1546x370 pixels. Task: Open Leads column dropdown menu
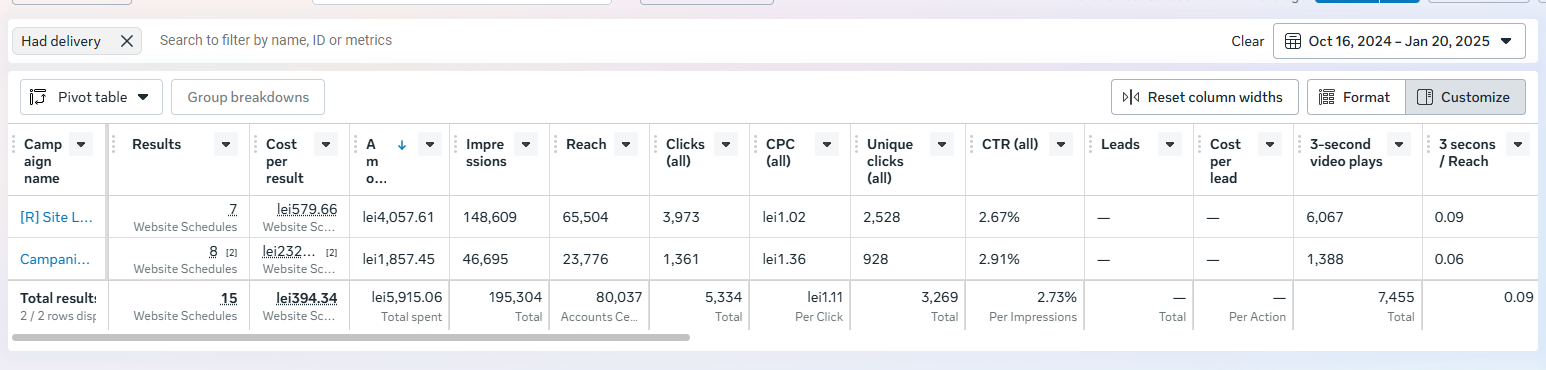pyautogui.click(x=1170, y=145)
